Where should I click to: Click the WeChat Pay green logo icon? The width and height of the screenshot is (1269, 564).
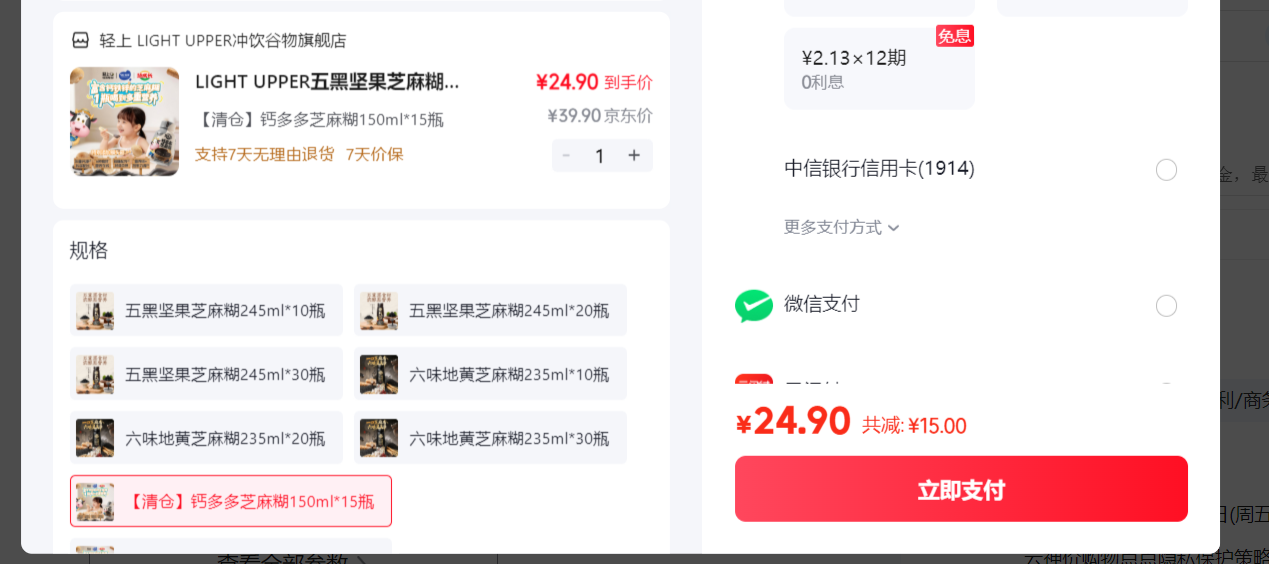[754, 305]
